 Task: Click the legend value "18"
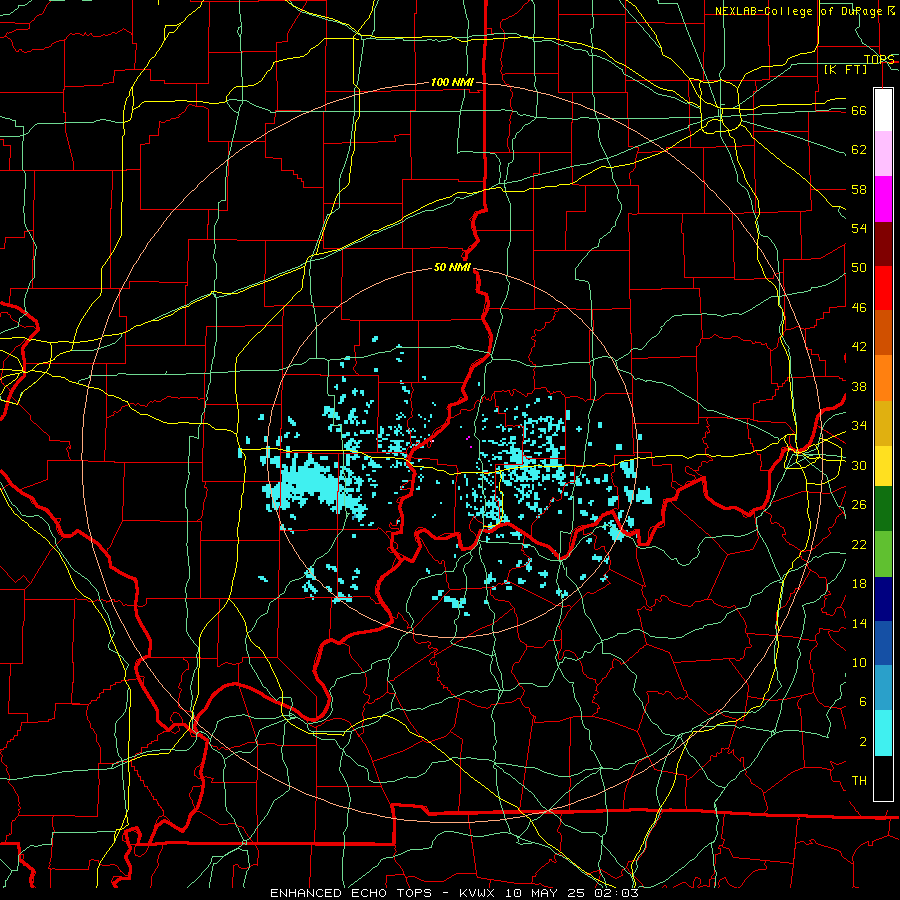859,584
